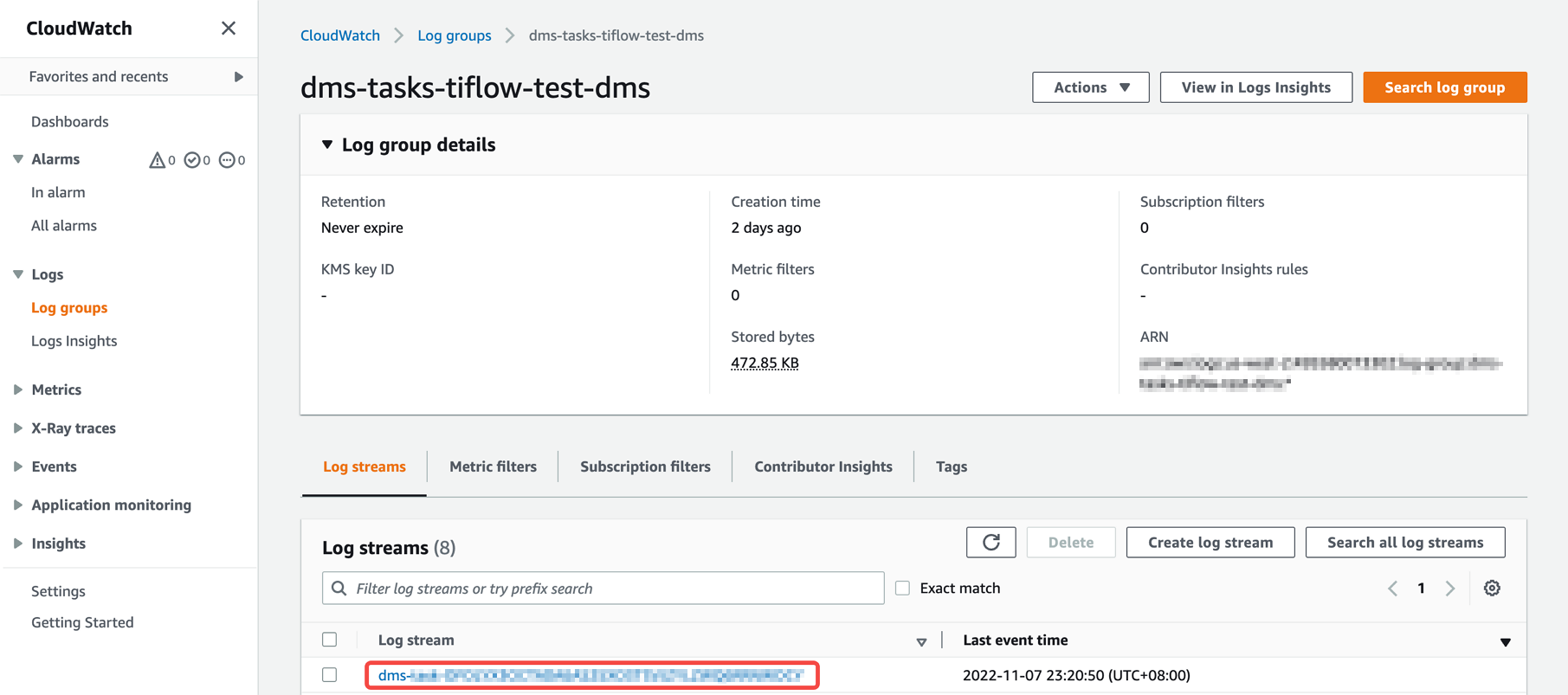Collapse the Alarms section triangle
1568x695 pixels.
point(18,159)
